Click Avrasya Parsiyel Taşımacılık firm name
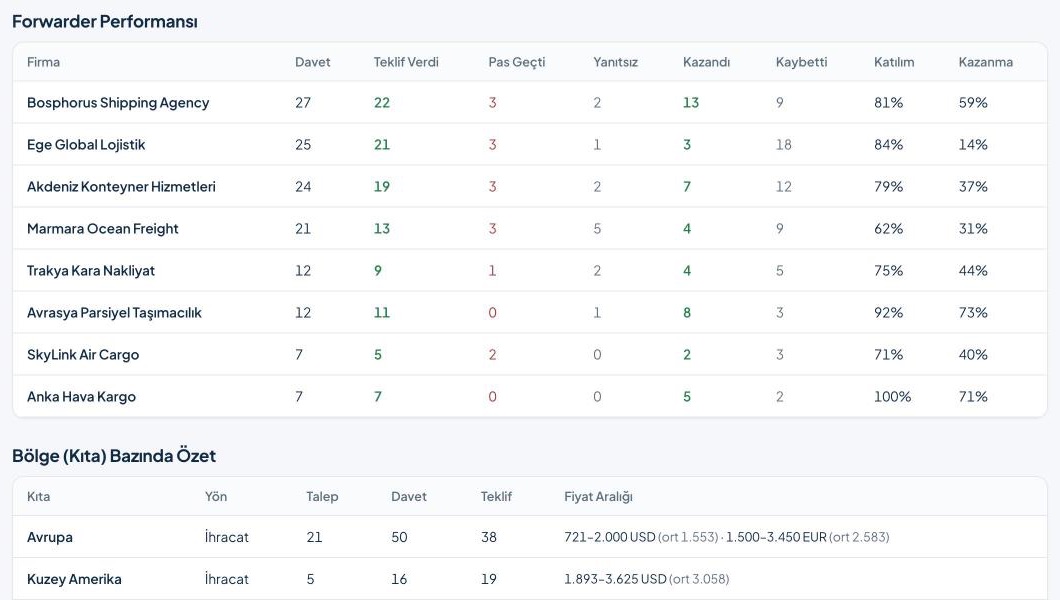The height and width of the screenshot is (600, 1060). (114, 312)
